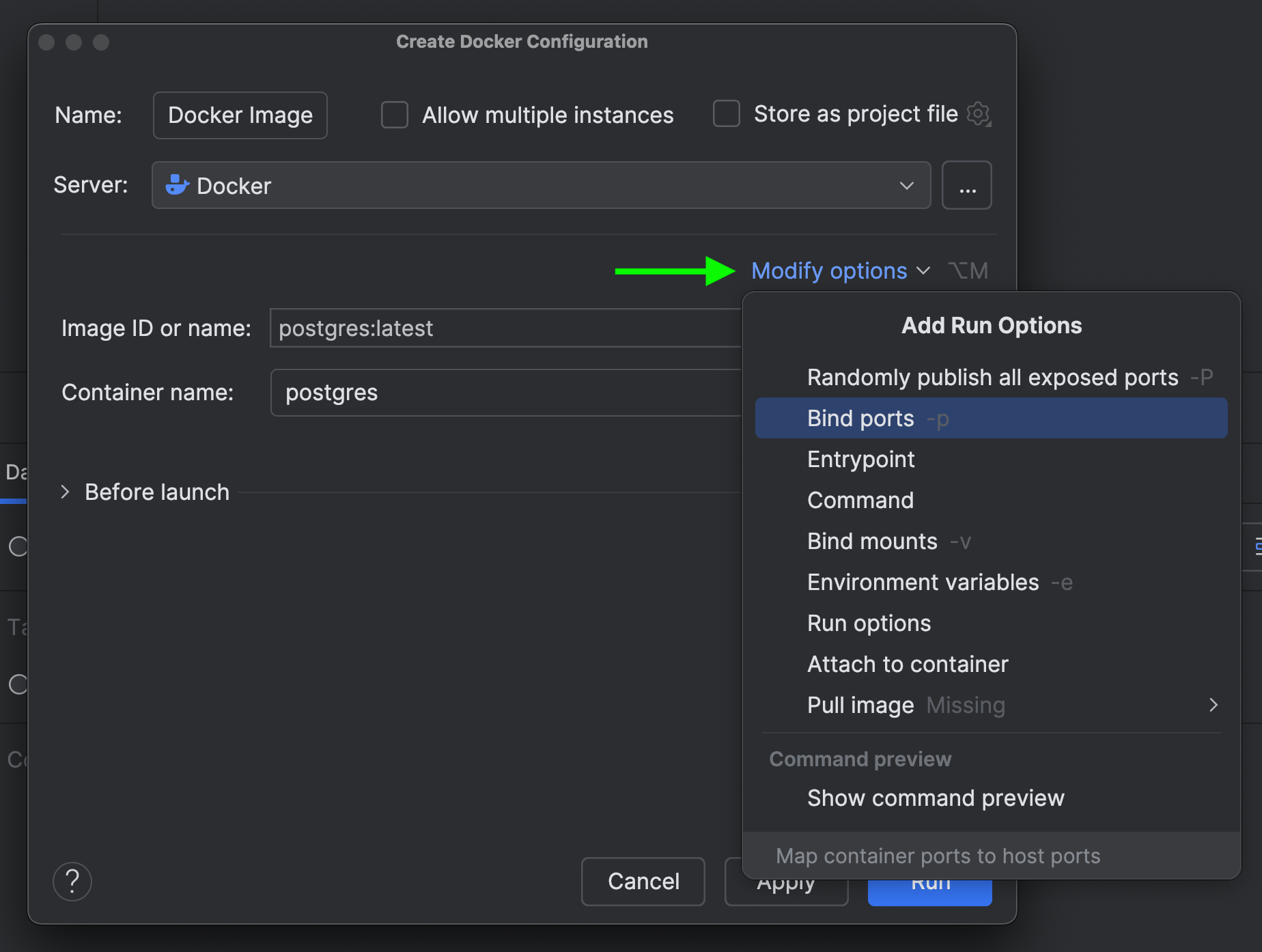This screenshot has width=1262, height=952.
Task: Open the Pull image submenu
Action: 1214,705
